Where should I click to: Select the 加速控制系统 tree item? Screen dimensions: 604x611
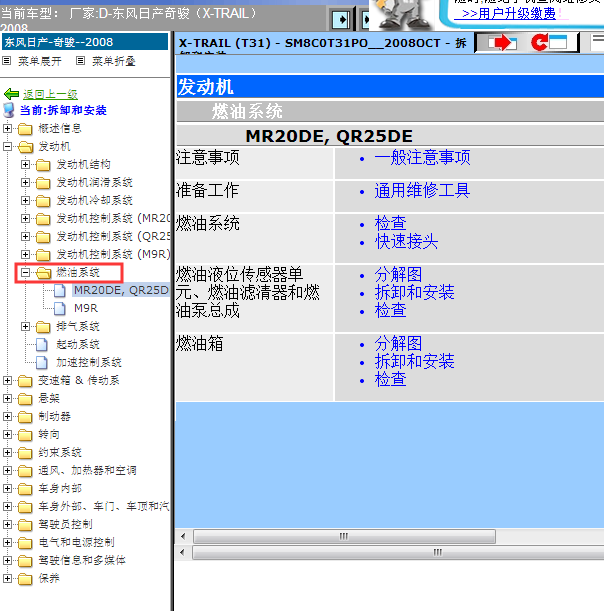pyautogui.click(x=89, y=362)
